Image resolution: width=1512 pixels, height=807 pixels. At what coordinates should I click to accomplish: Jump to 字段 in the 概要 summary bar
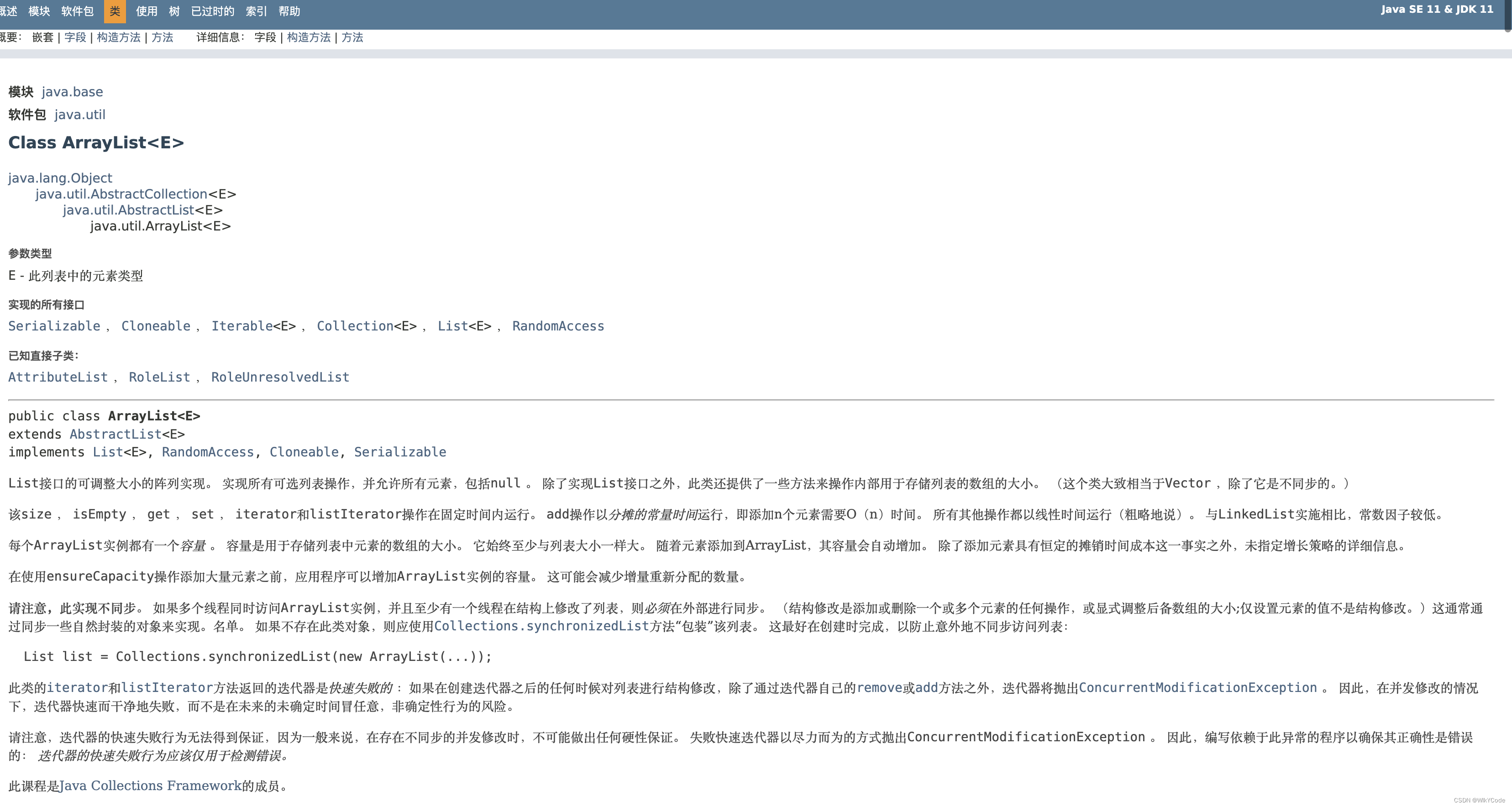[75, 37]
